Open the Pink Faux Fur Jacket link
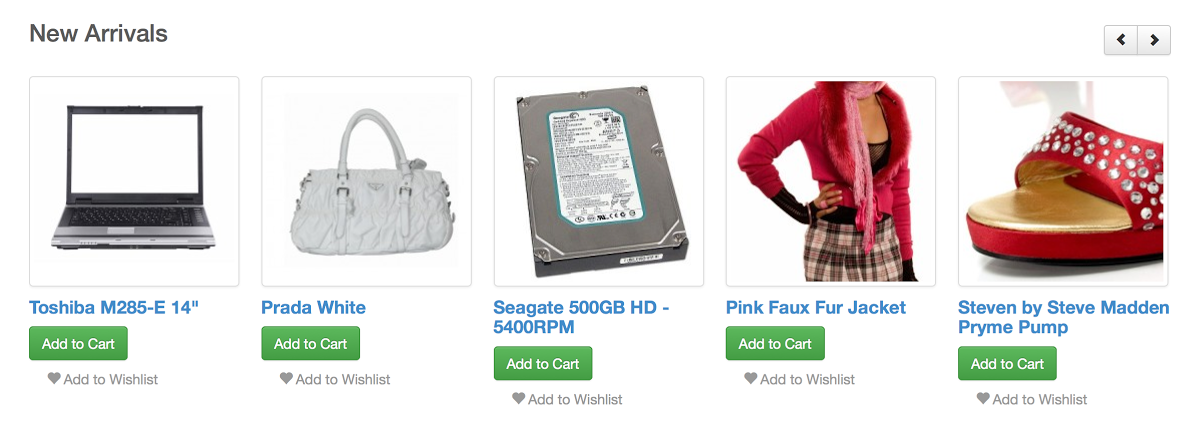This screenshot has width=1198, height=438. tap(816, 307)
